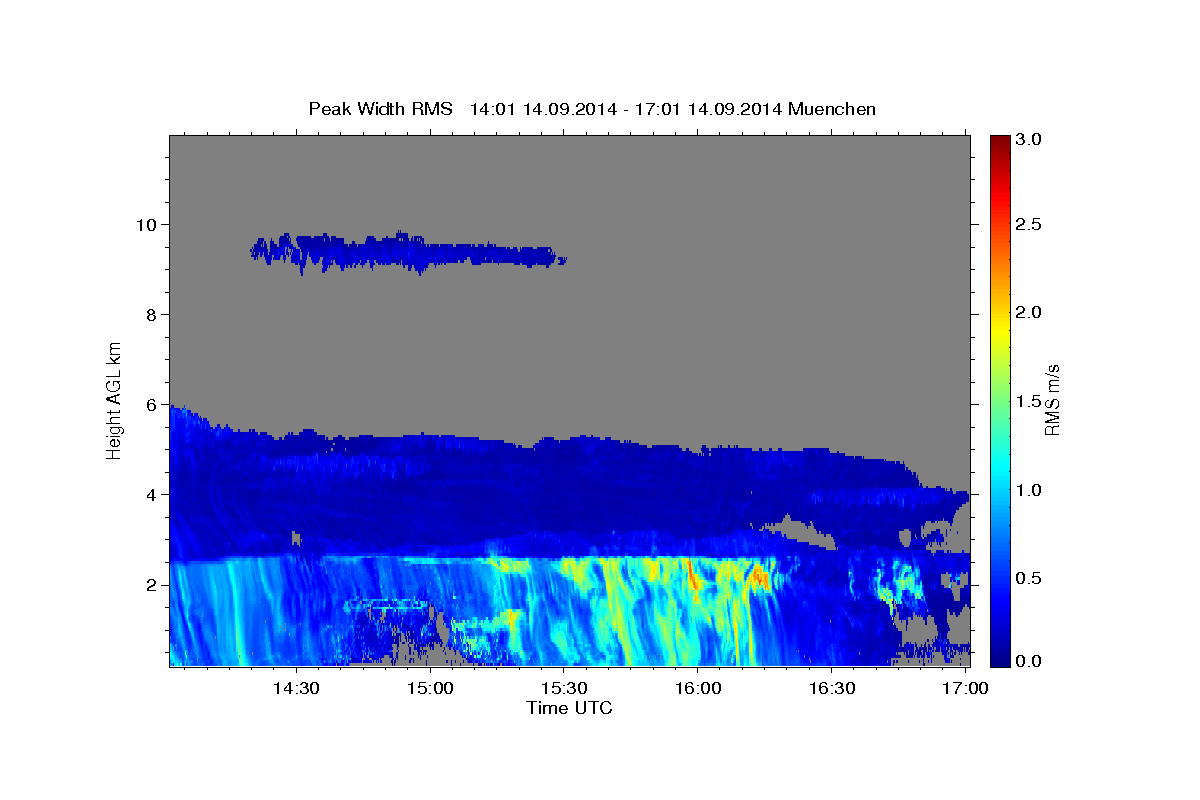
Task: Click the 'Muenchen' location in the title
Action: [832, 109]
